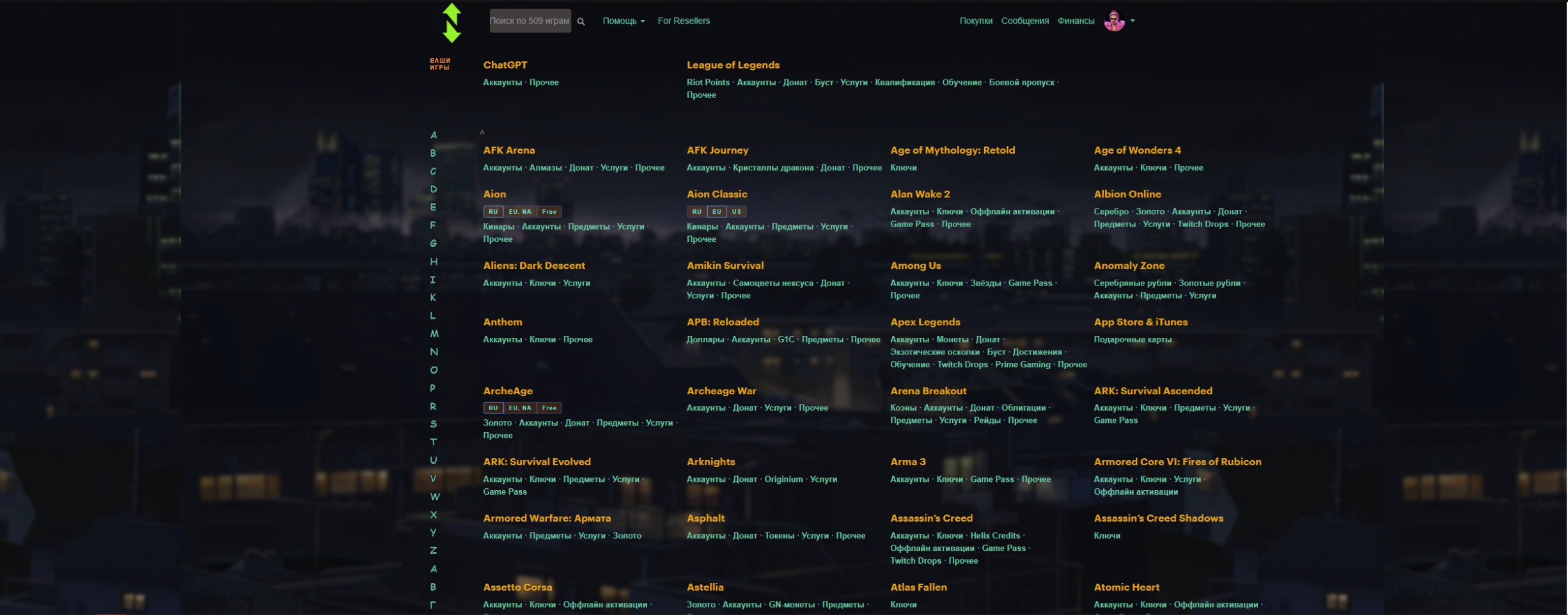Open Helix Credits under Assassin's Creed
The height and width of the screenshot is (615, 1568).
tap(995, 536)
